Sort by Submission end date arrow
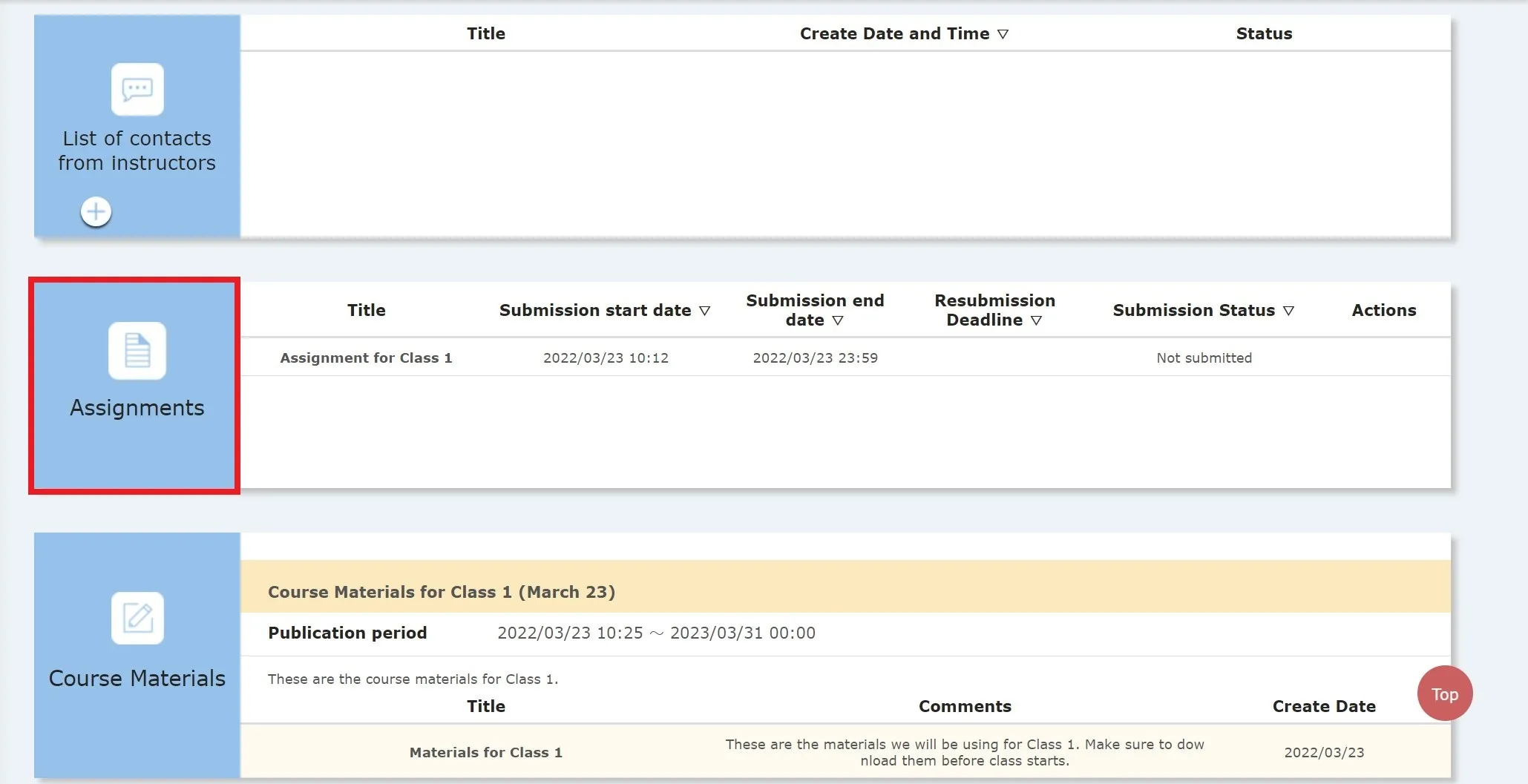This screenshot has height=784, width=1528. (x=838, y=320)
